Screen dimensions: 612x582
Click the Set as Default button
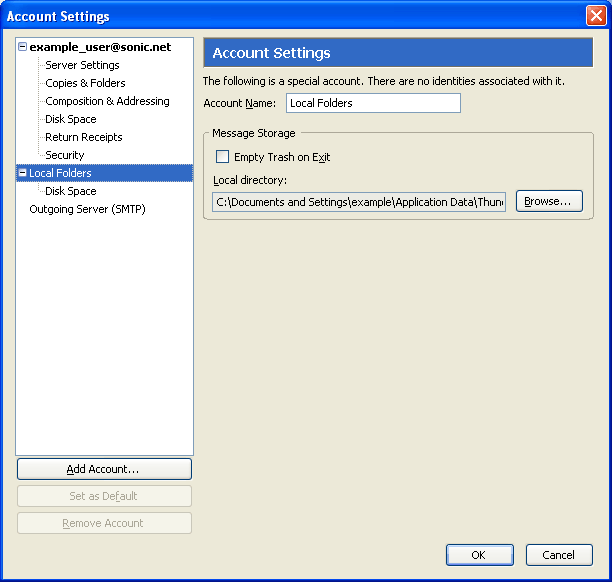[x=104, y=496]
